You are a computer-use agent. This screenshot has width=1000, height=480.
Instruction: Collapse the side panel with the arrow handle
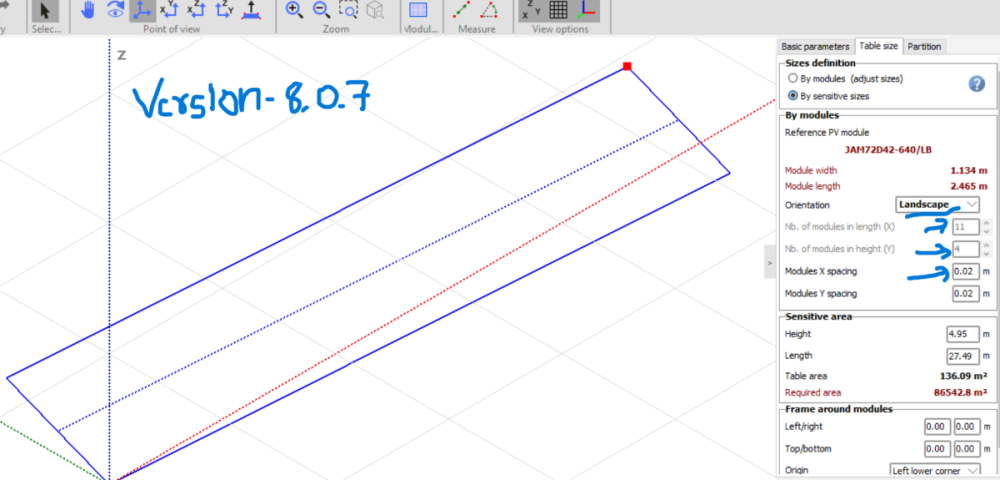(770, 262)
